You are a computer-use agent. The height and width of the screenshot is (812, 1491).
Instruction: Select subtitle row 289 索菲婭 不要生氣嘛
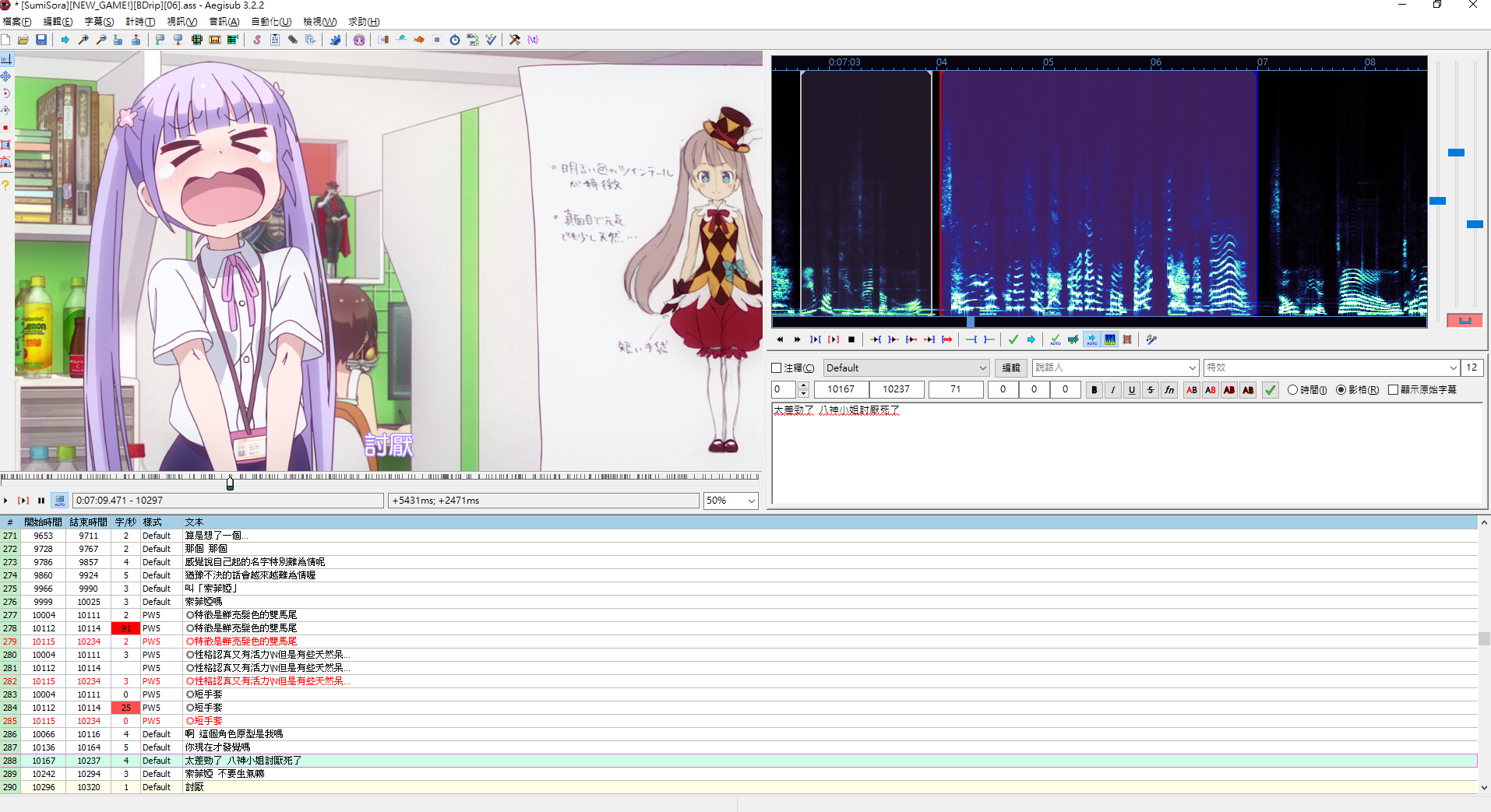click(739, 774)
